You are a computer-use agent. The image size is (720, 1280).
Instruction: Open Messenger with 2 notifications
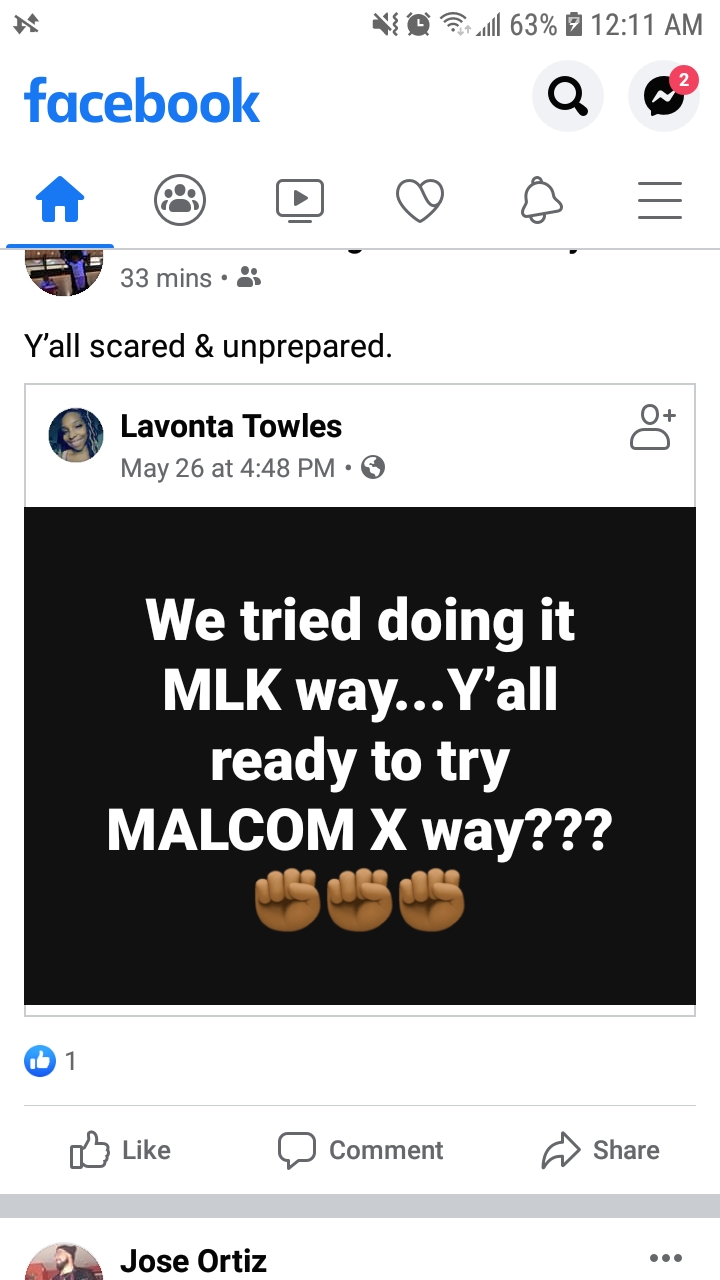664,96
